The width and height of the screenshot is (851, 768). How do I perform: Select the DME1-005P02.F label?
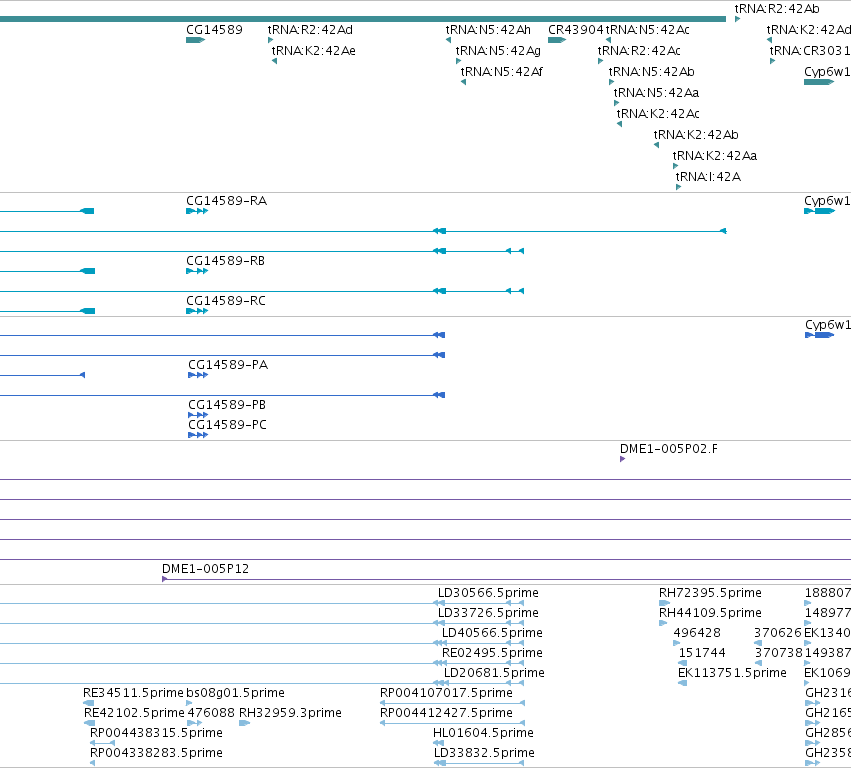tap(669, 449)
